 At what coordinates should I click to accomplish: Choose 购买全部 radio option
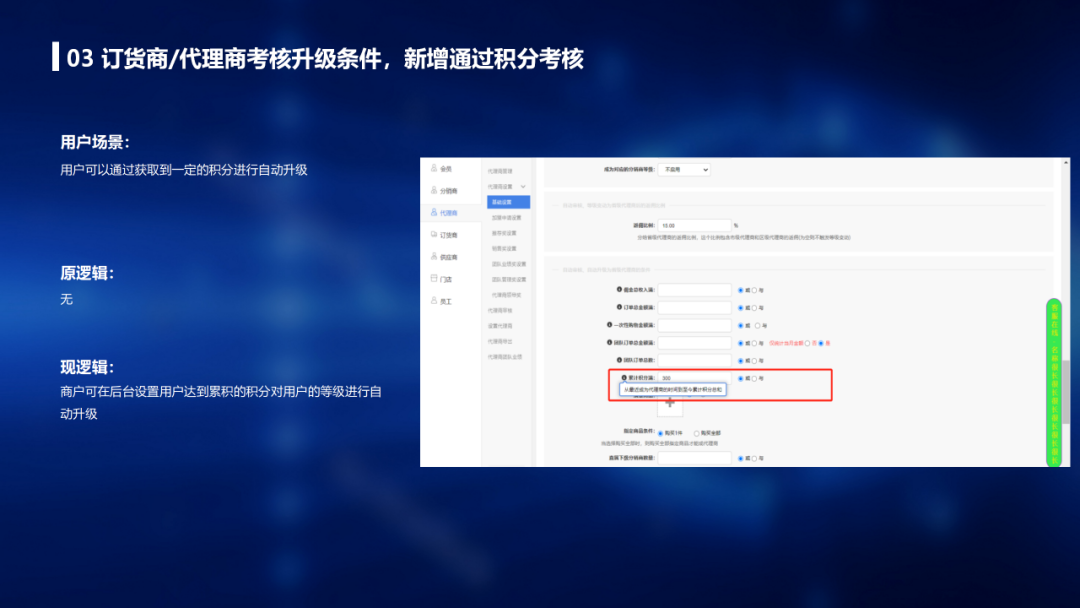tap(697, 433)
